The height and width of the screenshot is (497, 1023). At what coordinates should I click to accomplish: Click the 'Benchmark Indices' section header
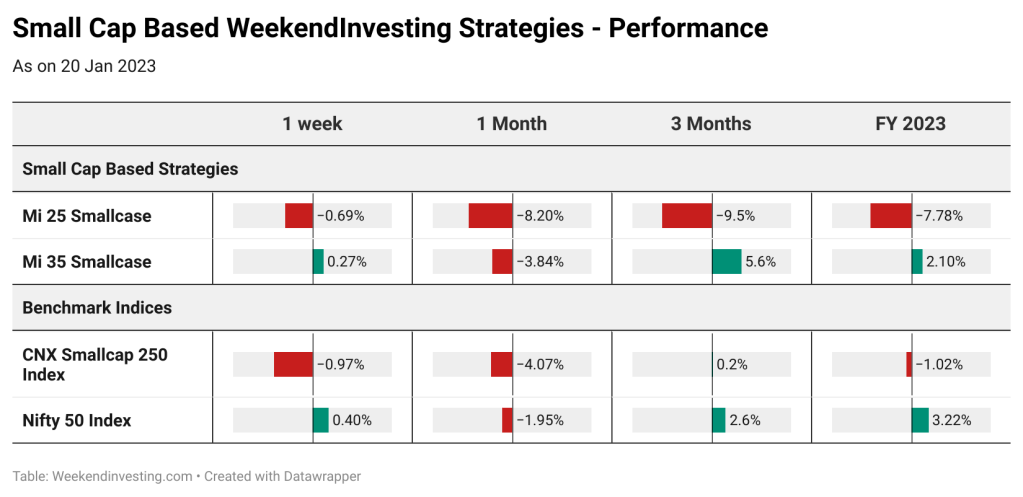97,307
